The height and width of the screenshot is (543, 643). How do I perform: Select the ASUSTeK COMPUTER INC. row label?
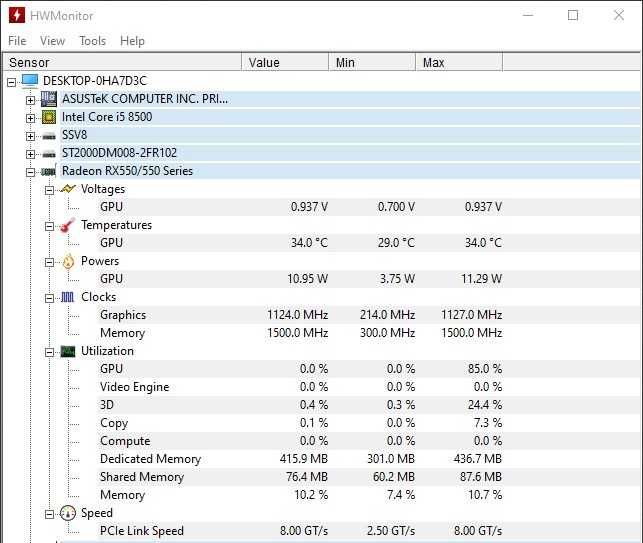(x=145, y=99)
